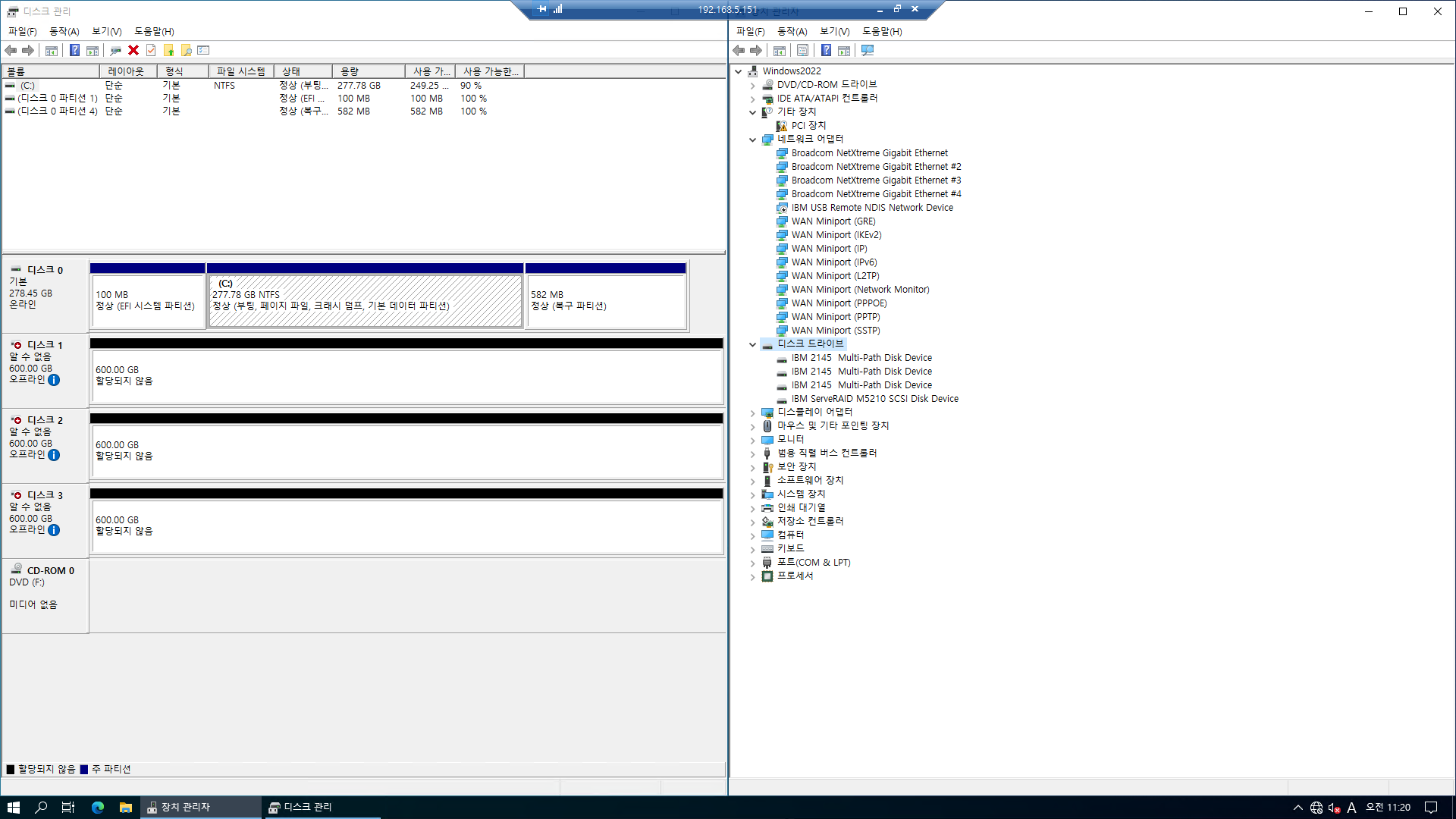
Task: Collapse the 네트워크 어댑터 tree node
Action: [x=752, y=140]
